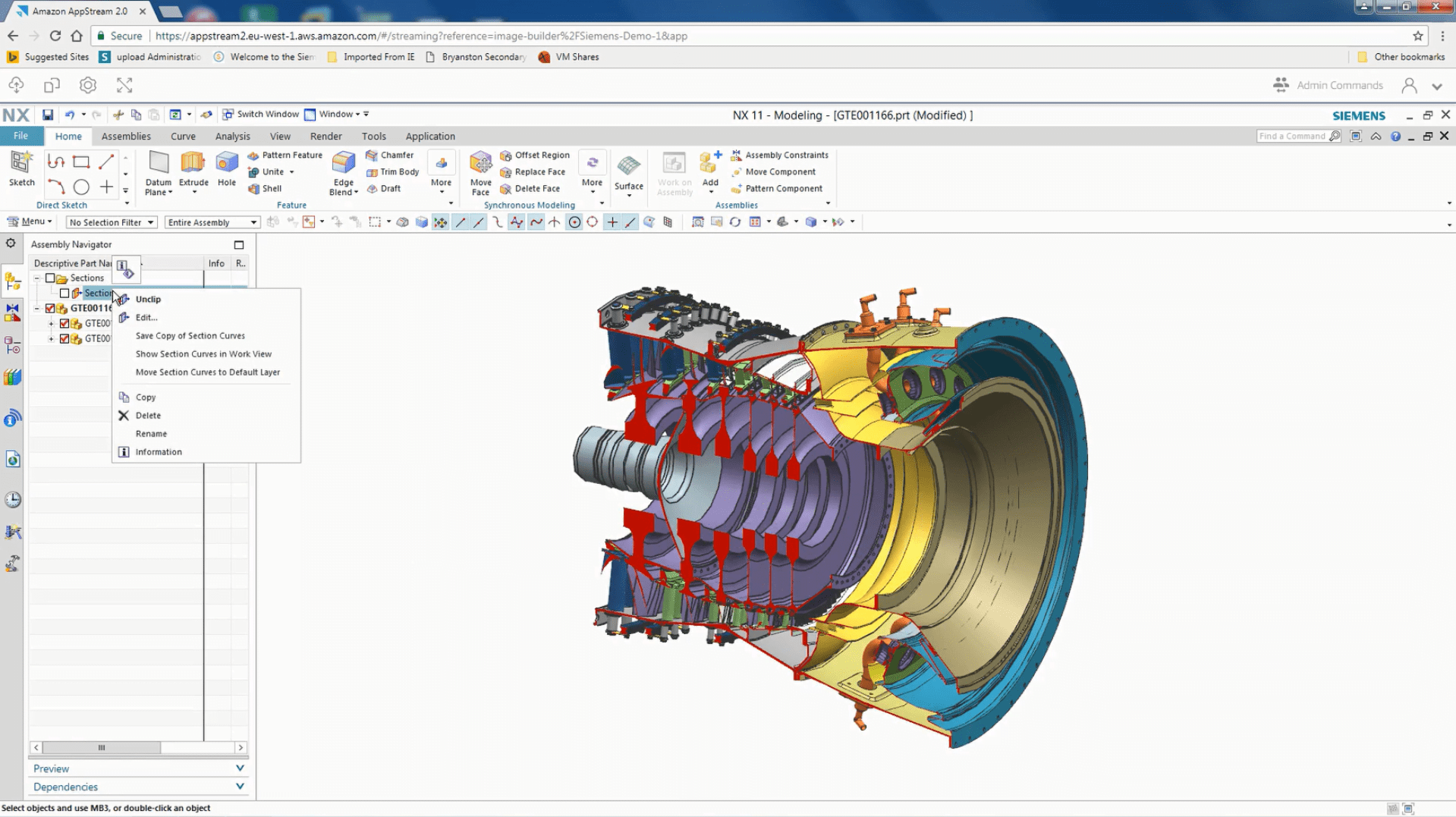The height and width of the screenshot is (817, 1456).
Task: Click the Move Face icon
Action: [480, 163]
